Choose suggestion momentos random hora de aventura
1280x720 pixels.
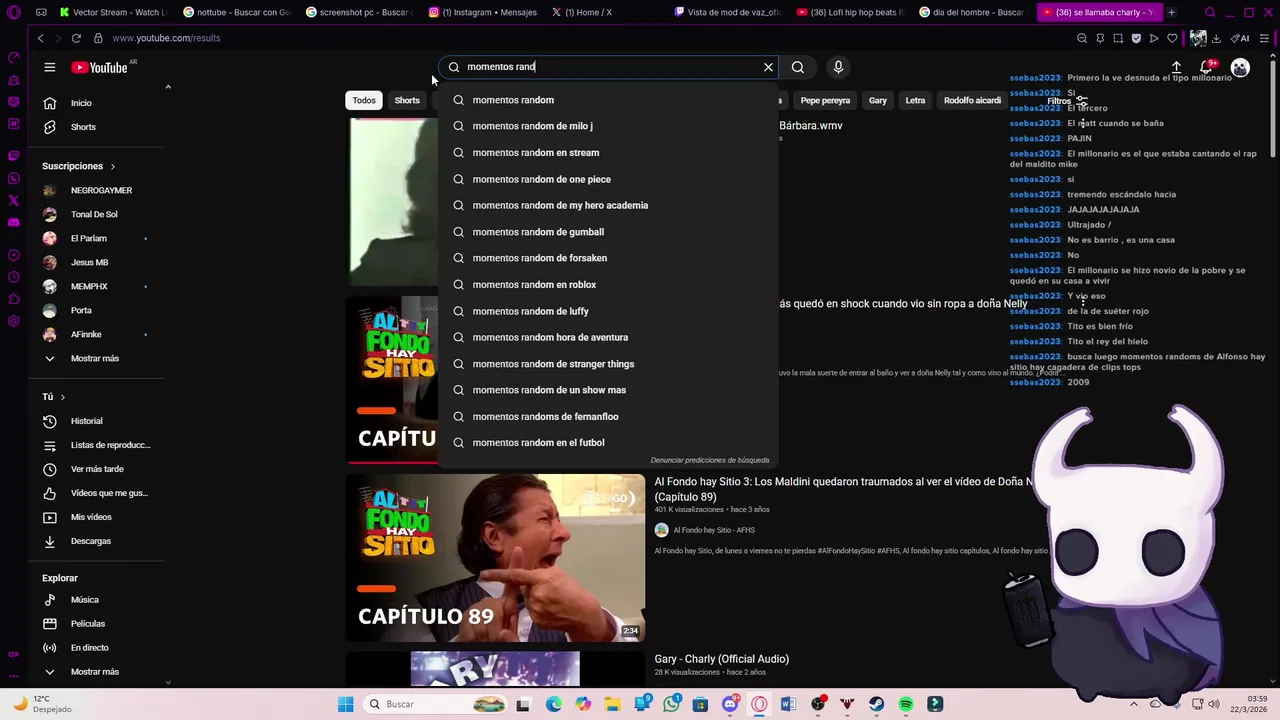point(608,337)
